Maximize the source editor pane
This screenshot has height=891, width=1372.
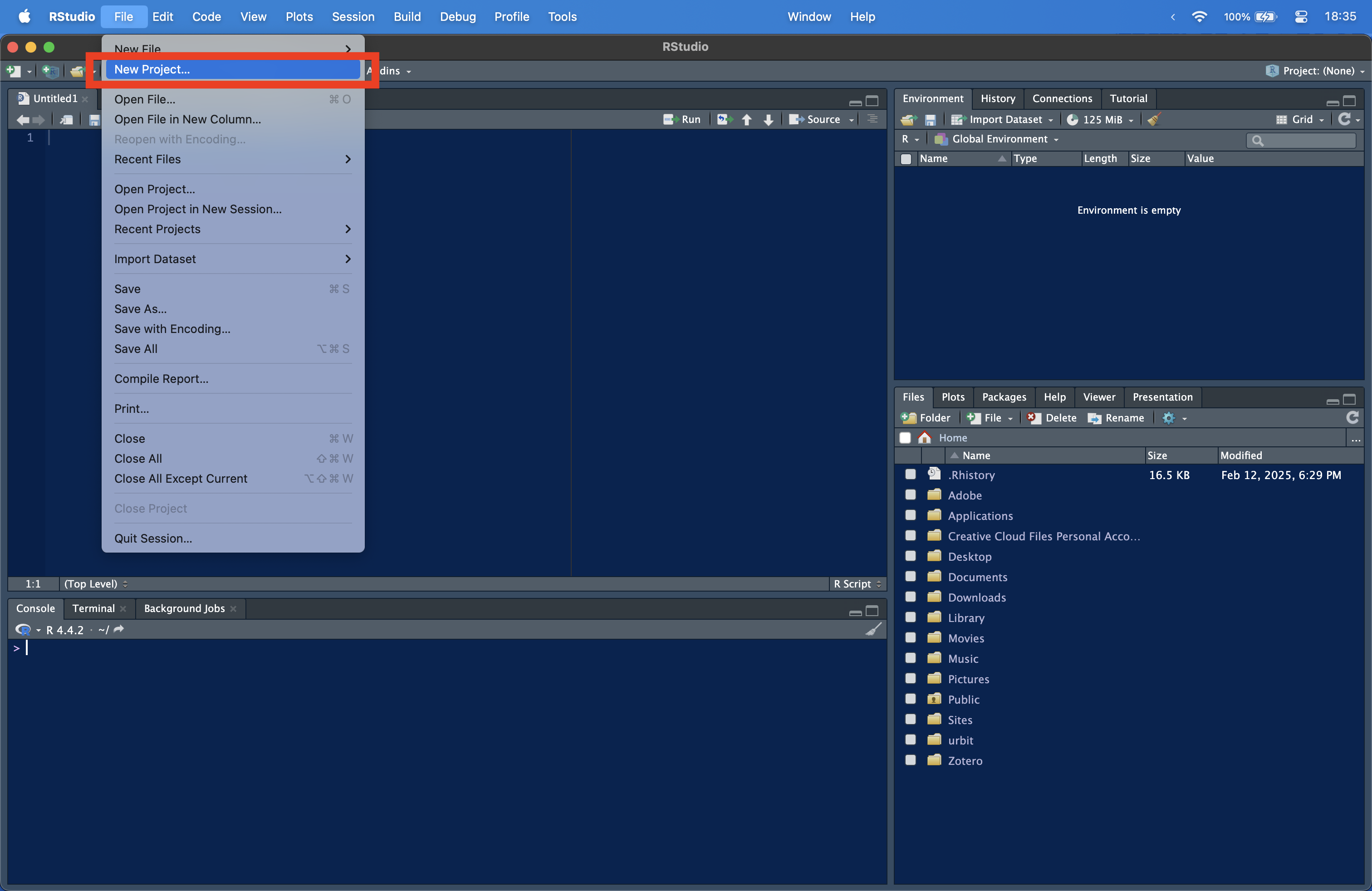872,102
